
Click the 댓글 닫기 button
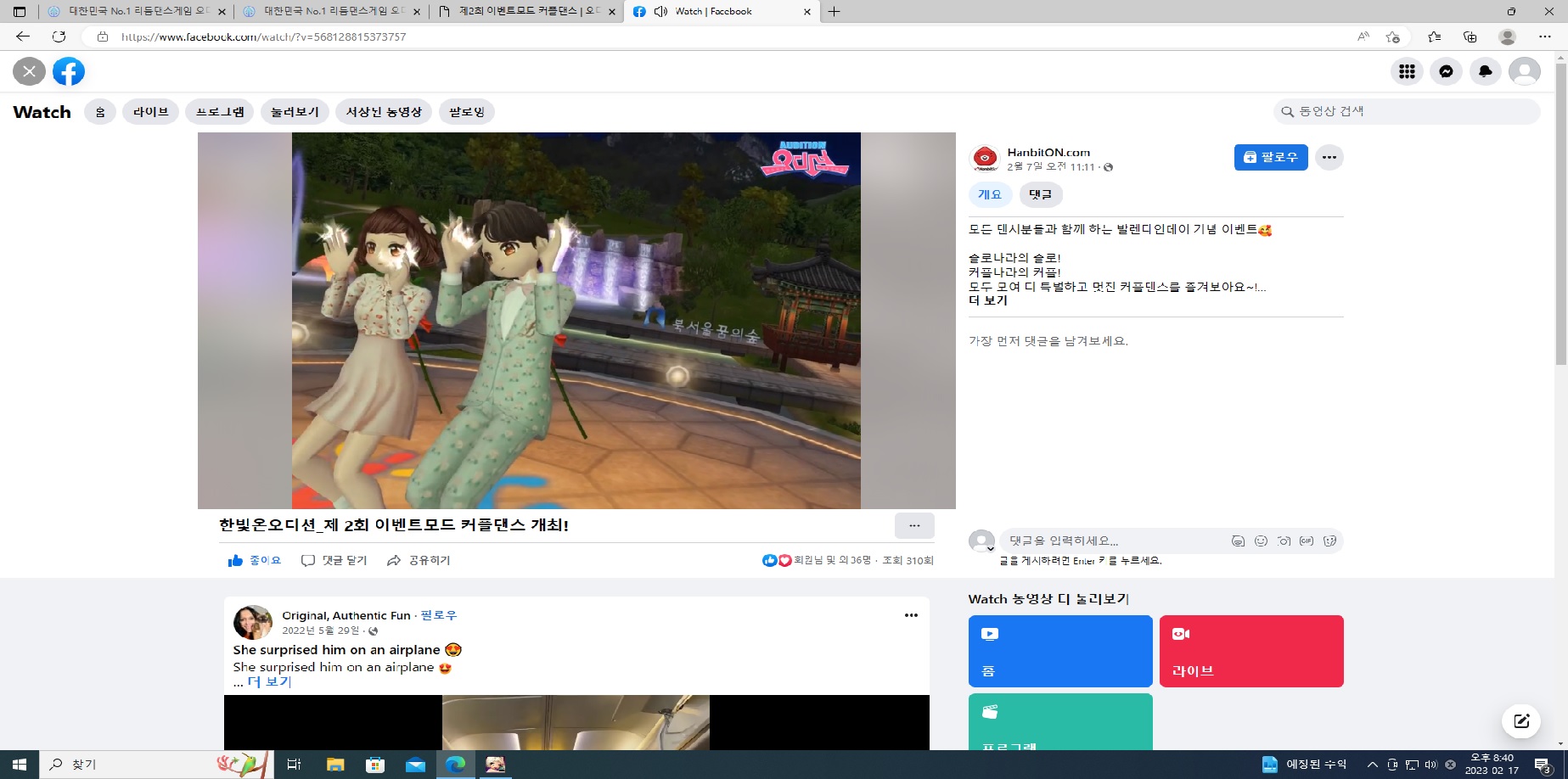pyautogui.click(x=334, y=560)
